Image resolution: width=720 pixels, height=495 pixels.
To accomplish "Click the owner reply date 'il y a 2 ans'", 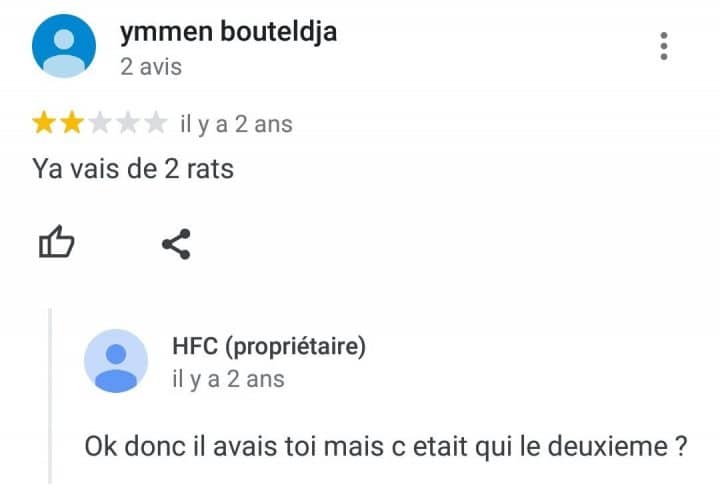I will point(228,380).
